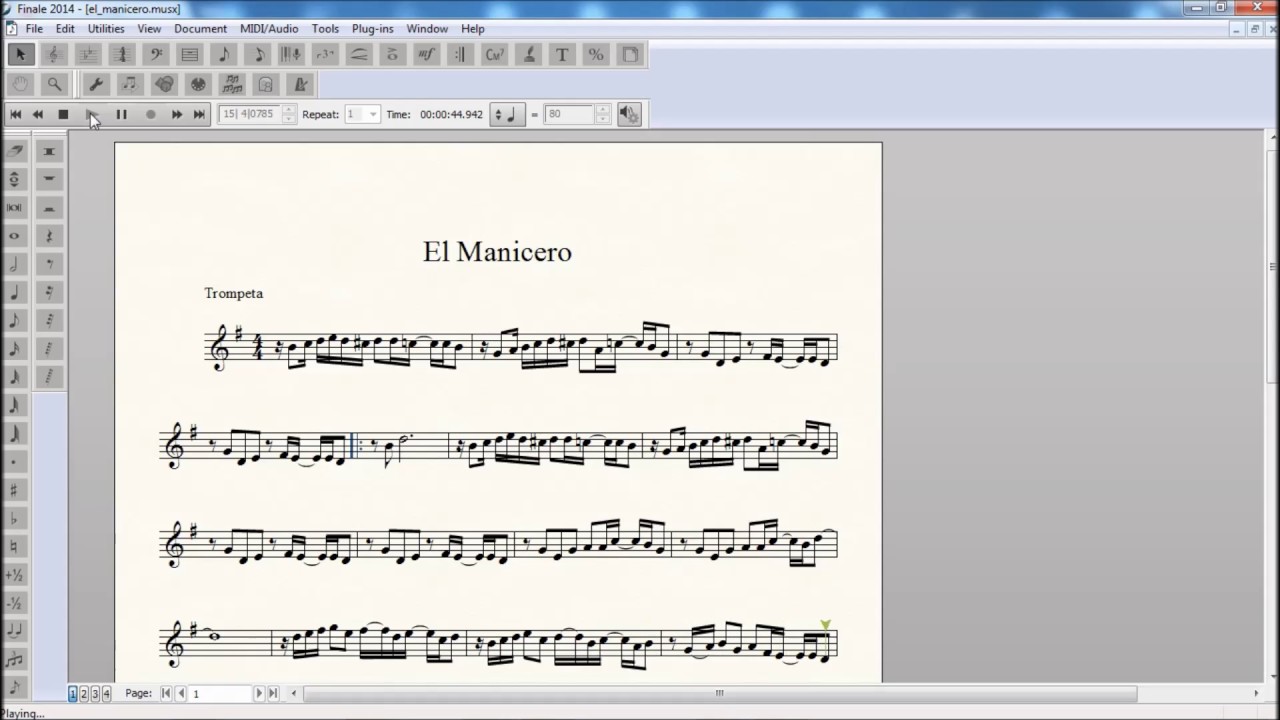This screenshot has width=1280, height=720.
Task: Open playback settings speaker icon
Action: coord(629,114)
